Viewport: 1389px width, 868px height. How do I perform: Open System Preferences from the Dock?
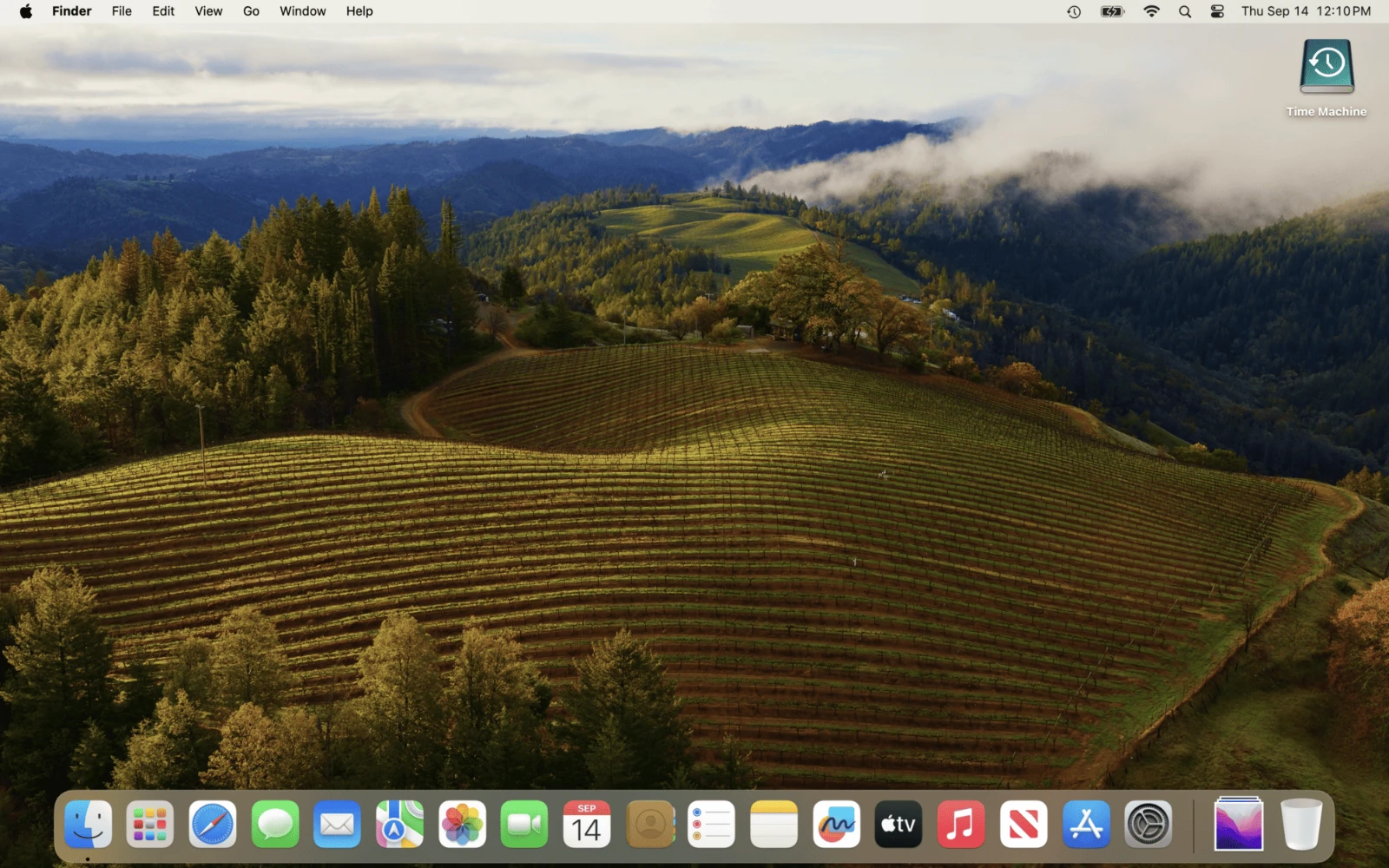point(1148,825)
